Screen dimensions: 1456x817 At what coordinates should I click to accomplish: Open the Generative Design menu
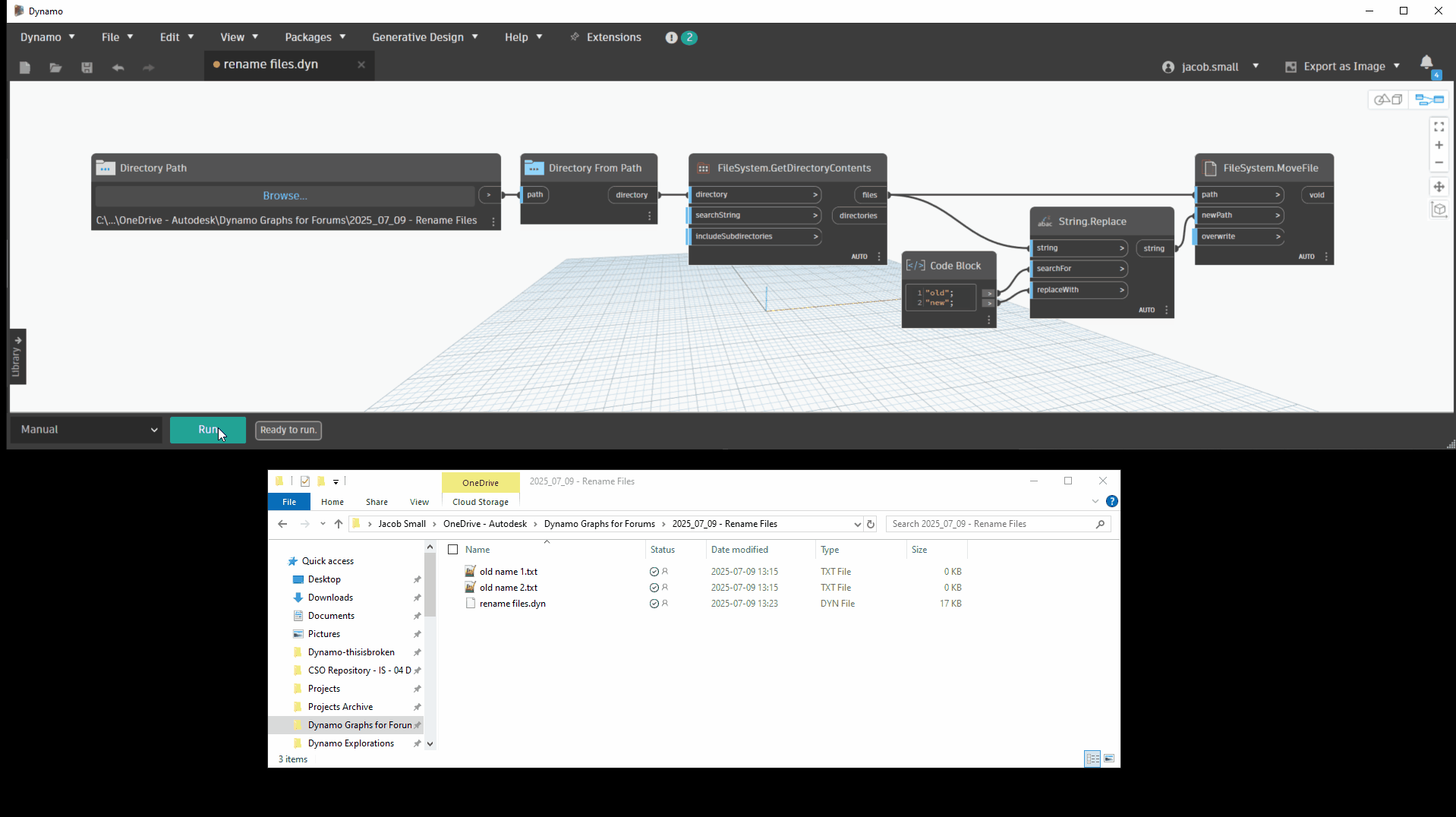425,37
